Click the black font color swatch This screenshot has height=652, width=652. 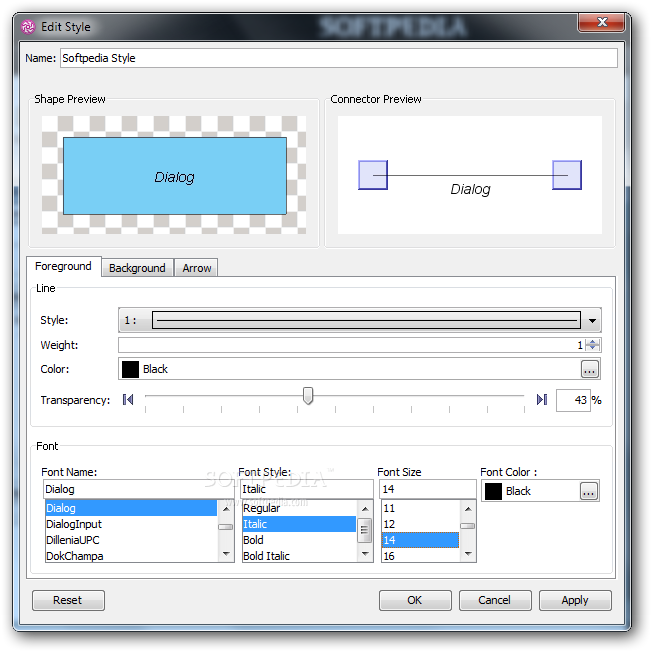tap(493, 491)
